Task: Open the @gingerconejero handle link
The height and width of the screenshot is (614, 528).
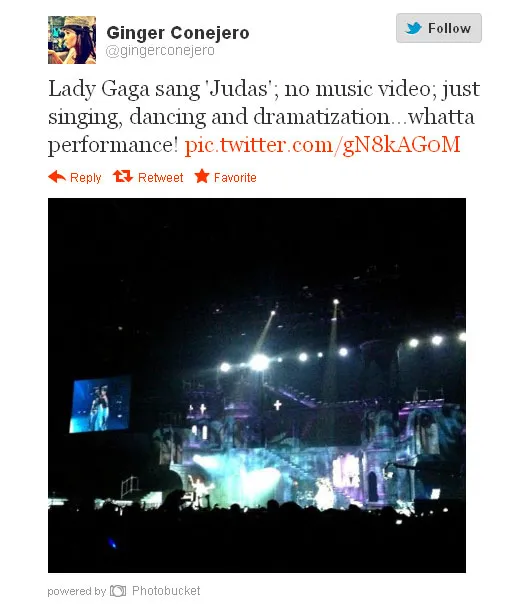Action: tap(160, 51)
